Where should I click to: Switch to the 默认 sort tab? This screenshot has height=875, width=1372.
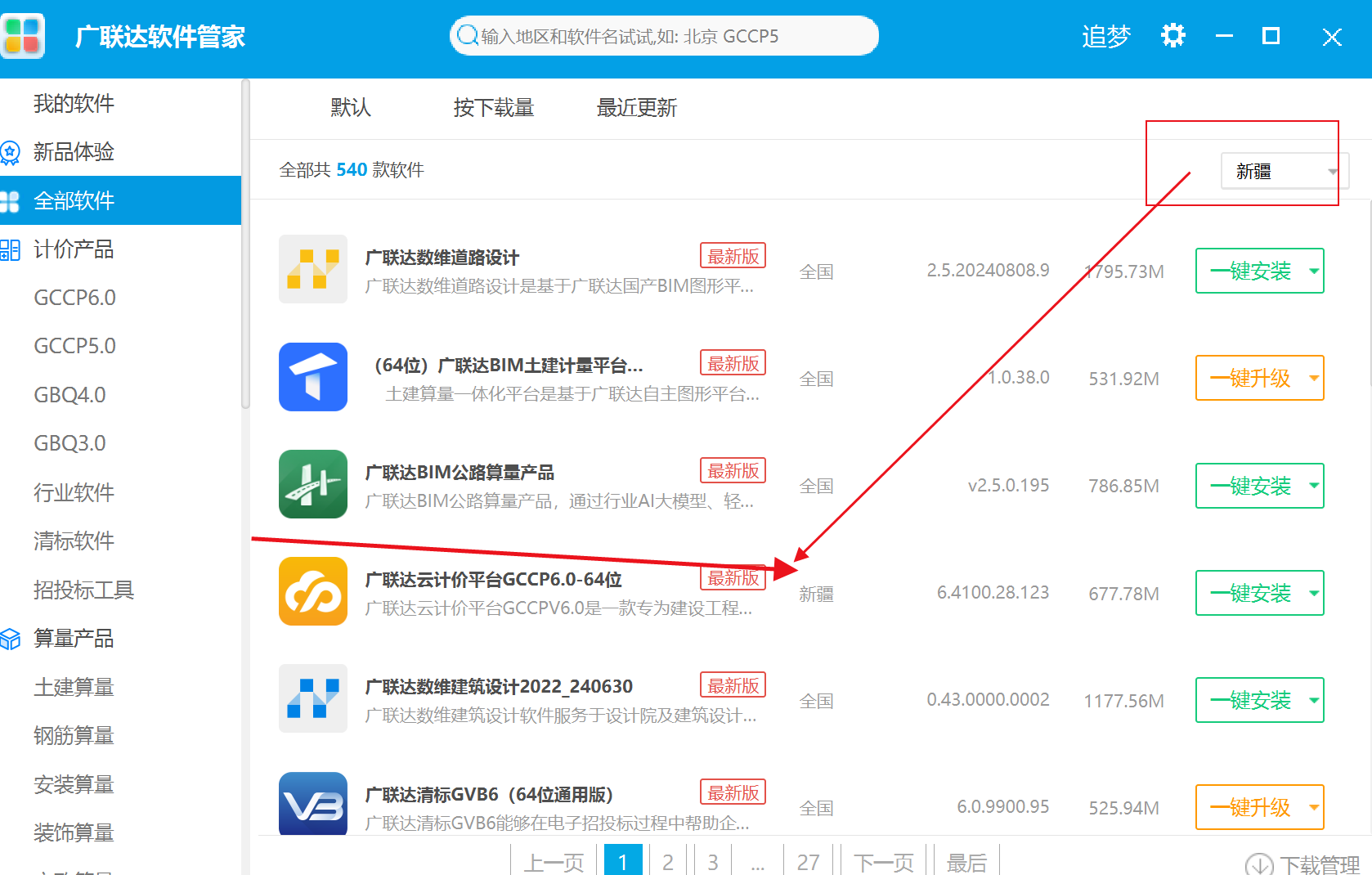351,108
